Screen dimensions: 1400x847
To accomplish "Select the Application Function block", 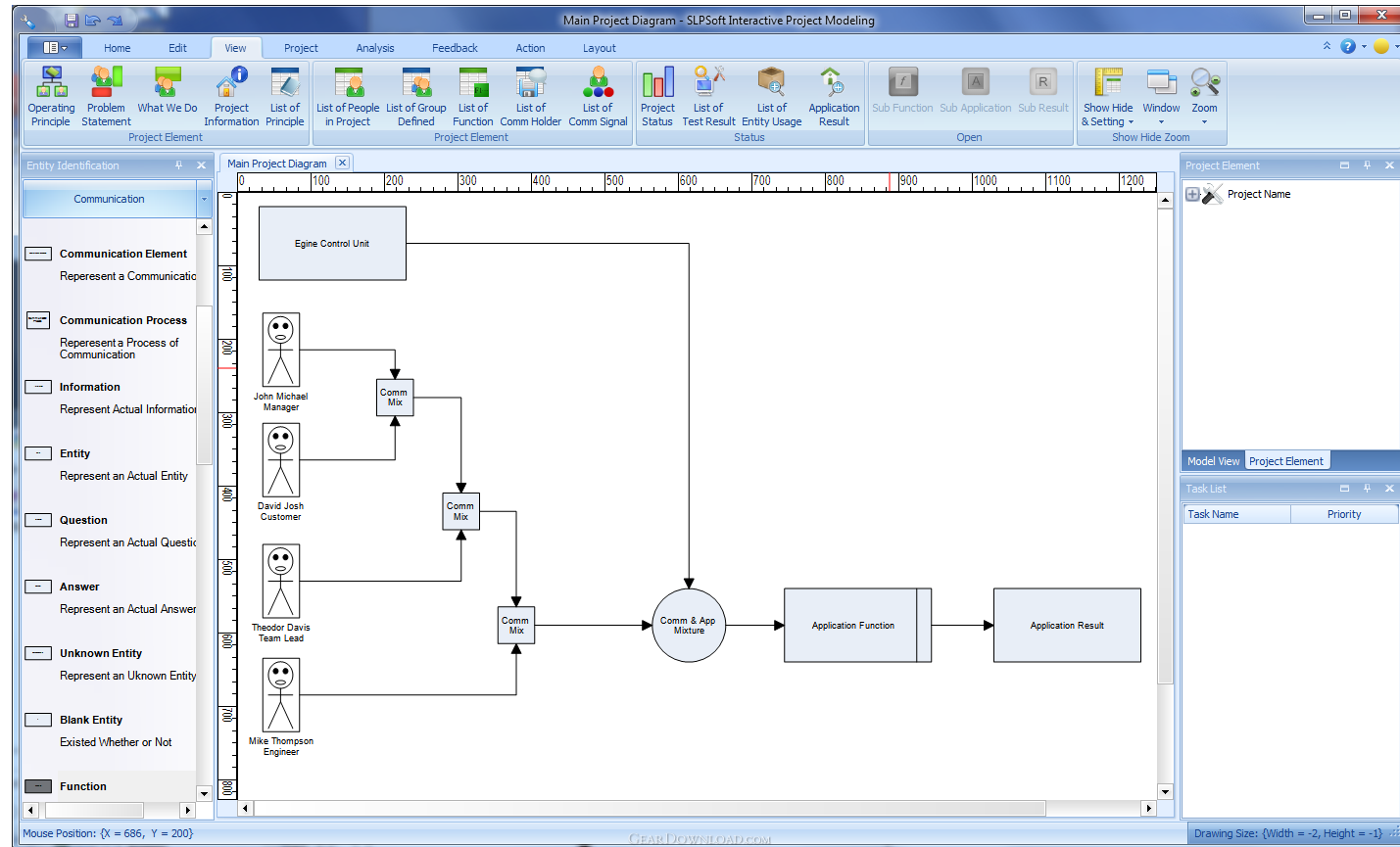I will click(857, 625).
